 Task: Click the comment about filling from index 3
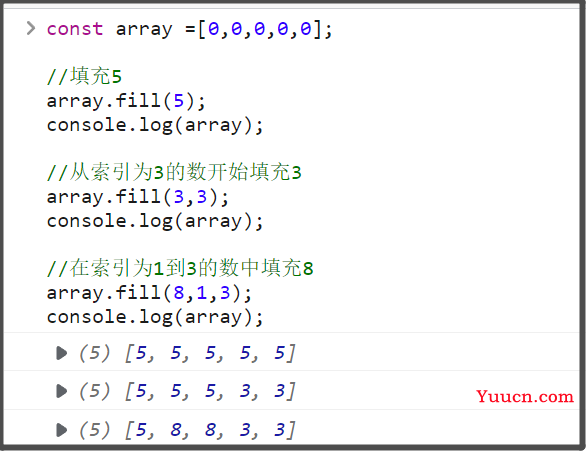[x=174, y=172]
